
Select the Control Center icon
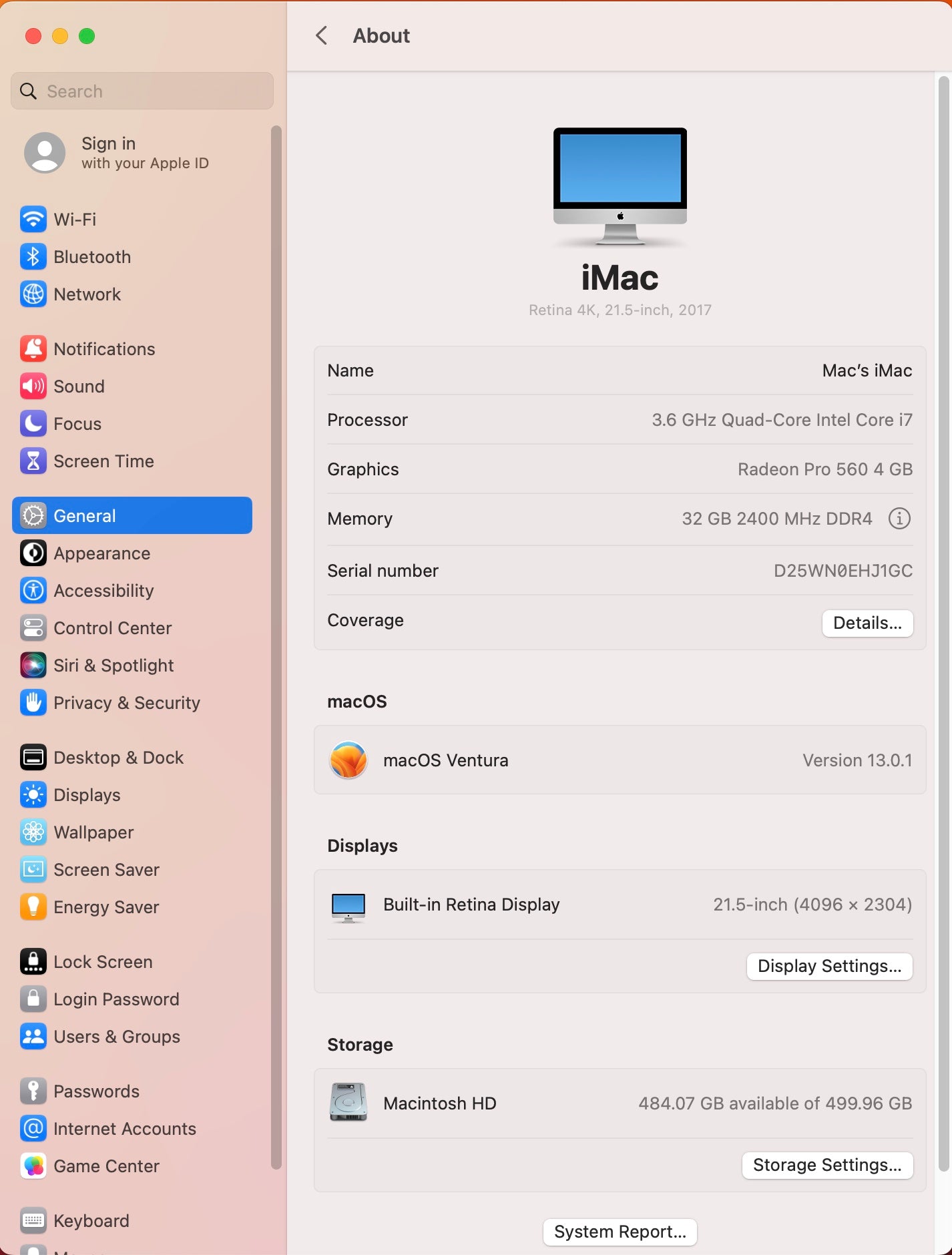33,627
